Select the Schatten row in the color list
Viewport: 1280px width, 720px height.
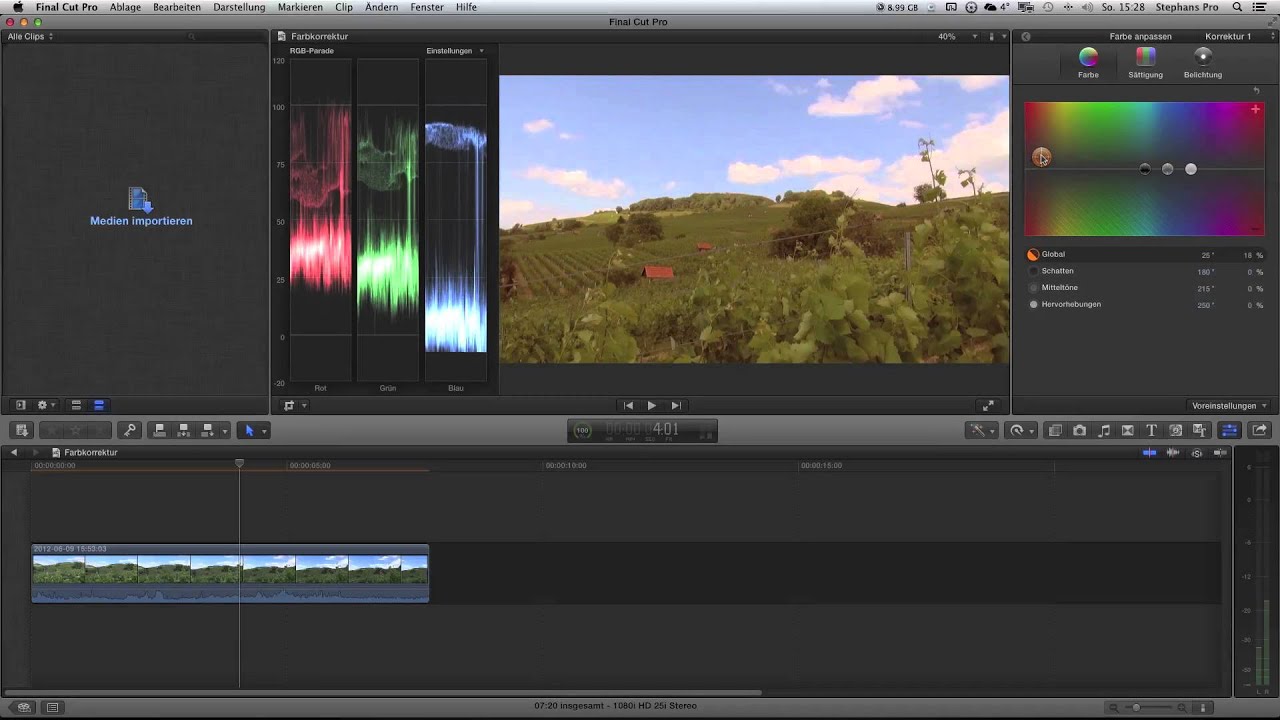[x=1145, y=271]
